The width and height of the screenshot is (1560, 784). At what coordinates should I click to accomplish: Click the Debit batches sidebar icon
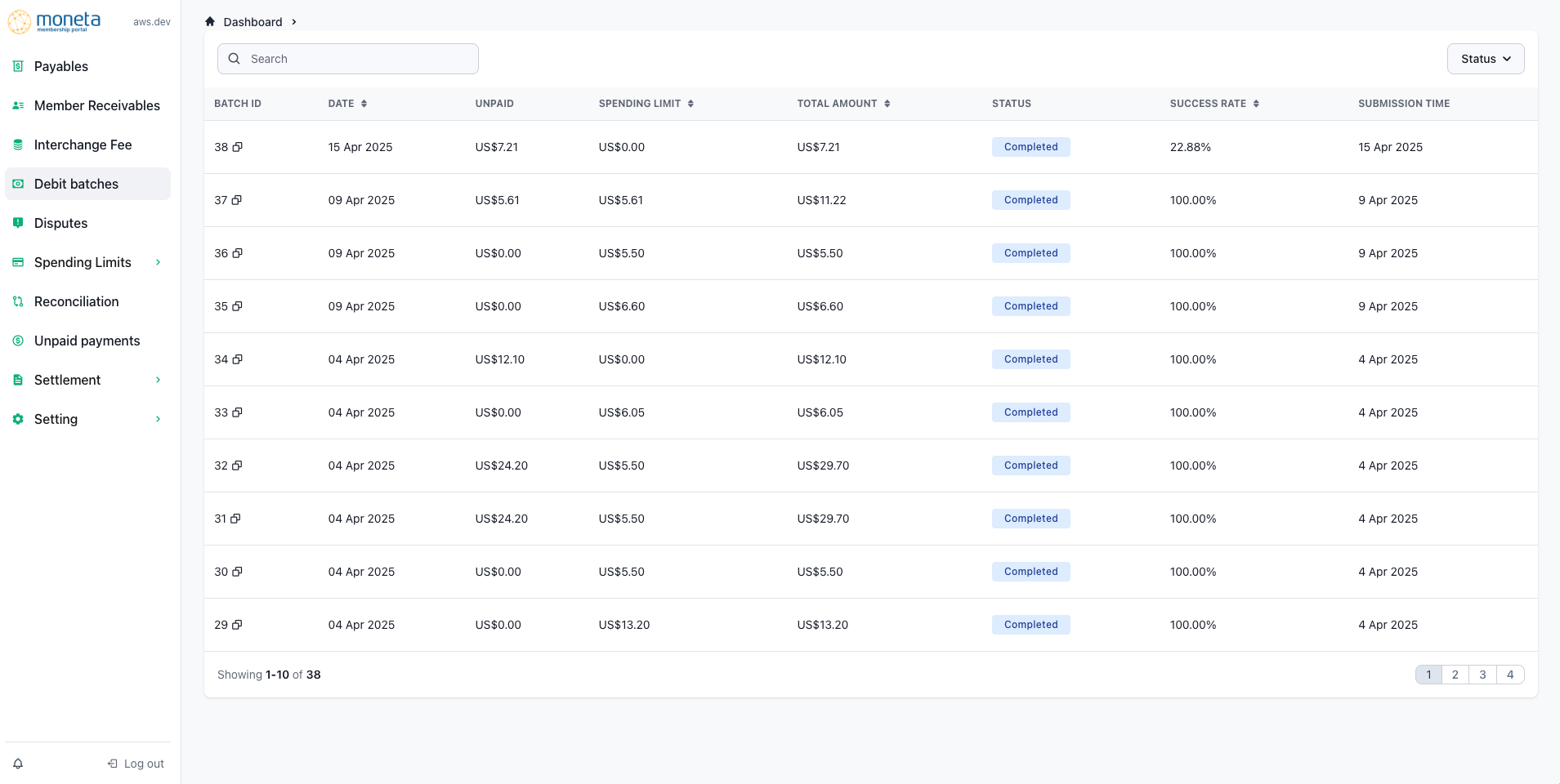click(x=18, y=184)
